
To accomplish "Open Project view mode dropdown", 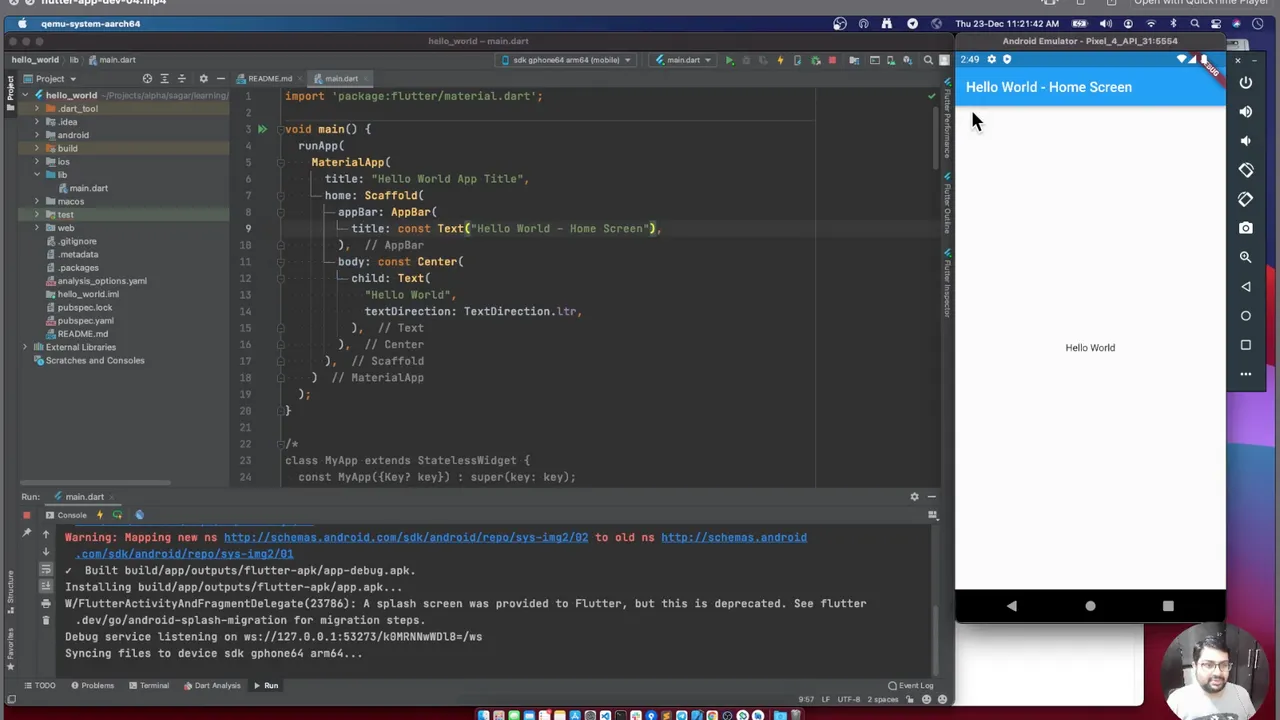I will [50, 79].
